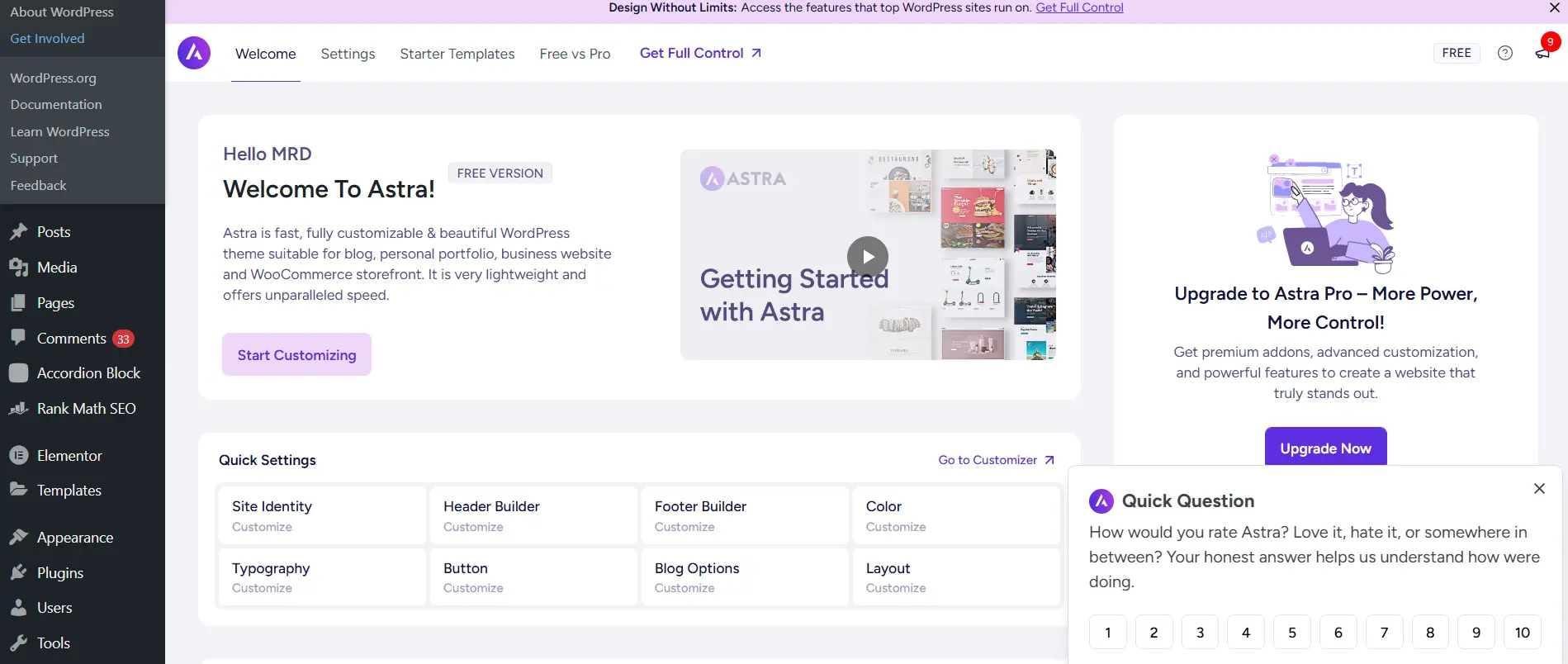Click the FREE badge in header
The height and width of the screenshot is (664, 1568).
[1457, 53]
